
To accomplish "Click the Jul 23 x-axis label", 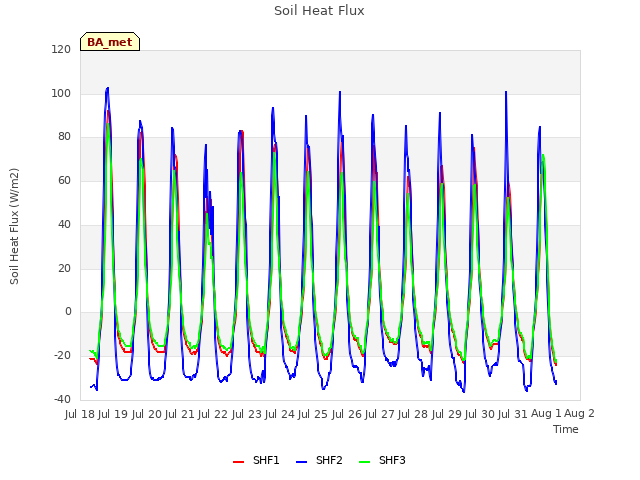I will 247,414.
